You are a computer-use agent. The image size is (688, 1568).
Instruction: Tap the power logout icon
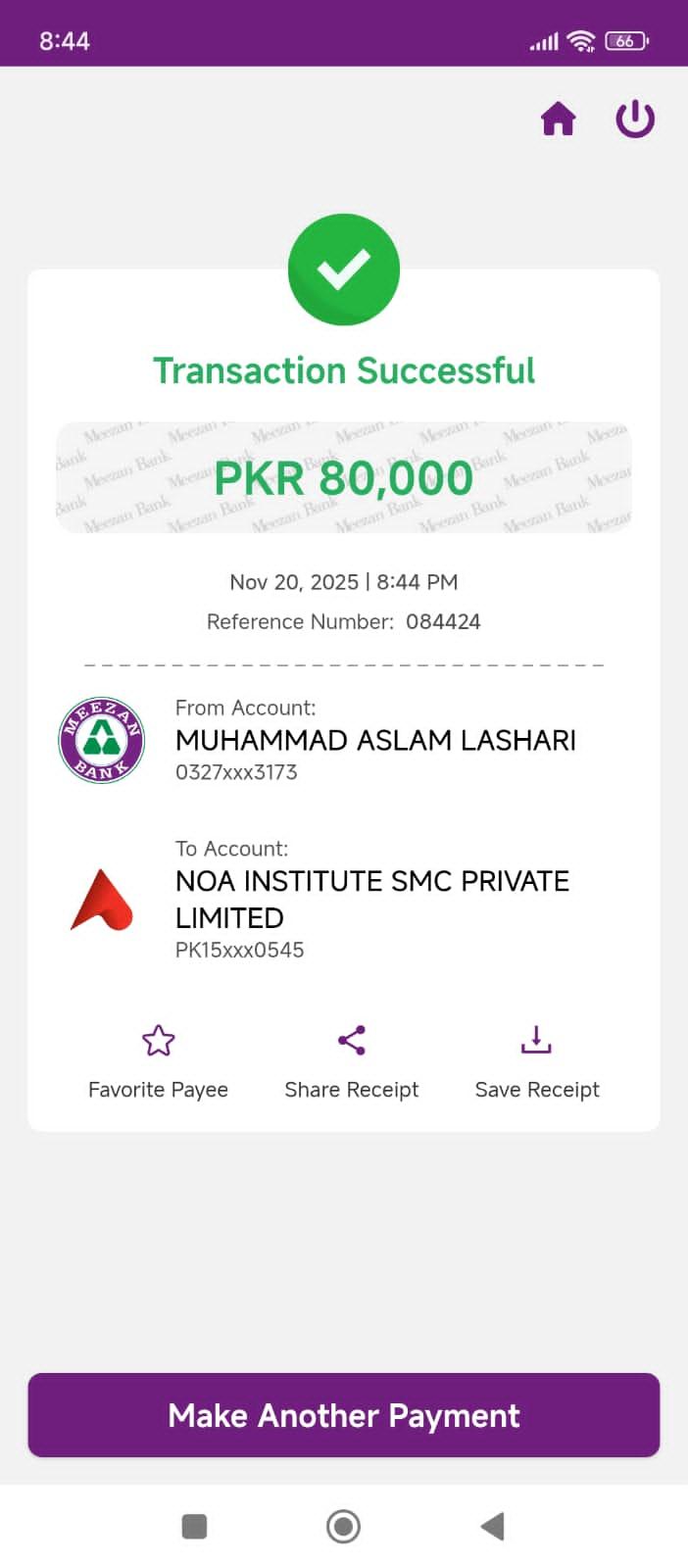click(x=634, y=120)
